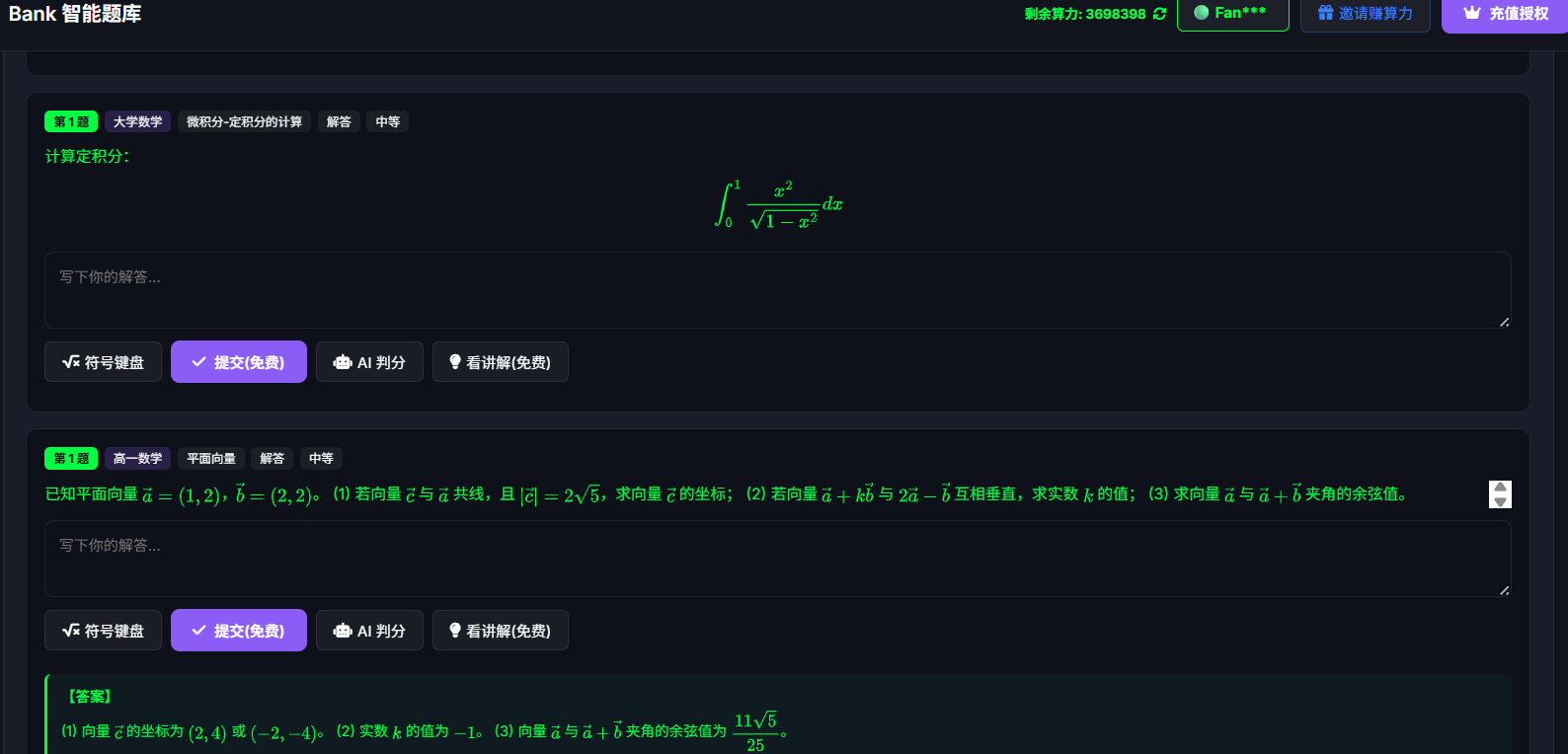This screenshot has height=754, width=1568.
Task: Click the gift icon on 邀请赚算力
Action: tap(1326, 13)
